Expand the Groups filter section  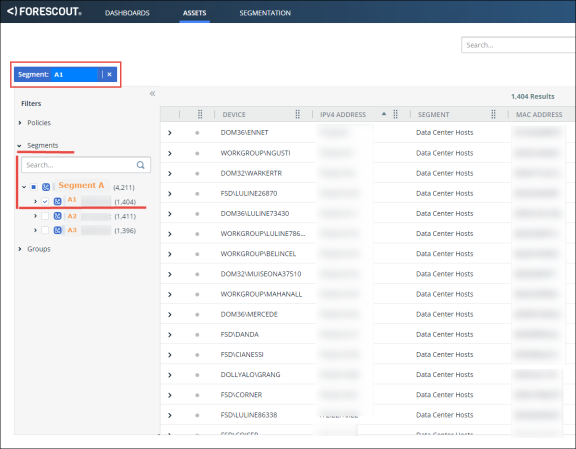(x=20, y=249)
